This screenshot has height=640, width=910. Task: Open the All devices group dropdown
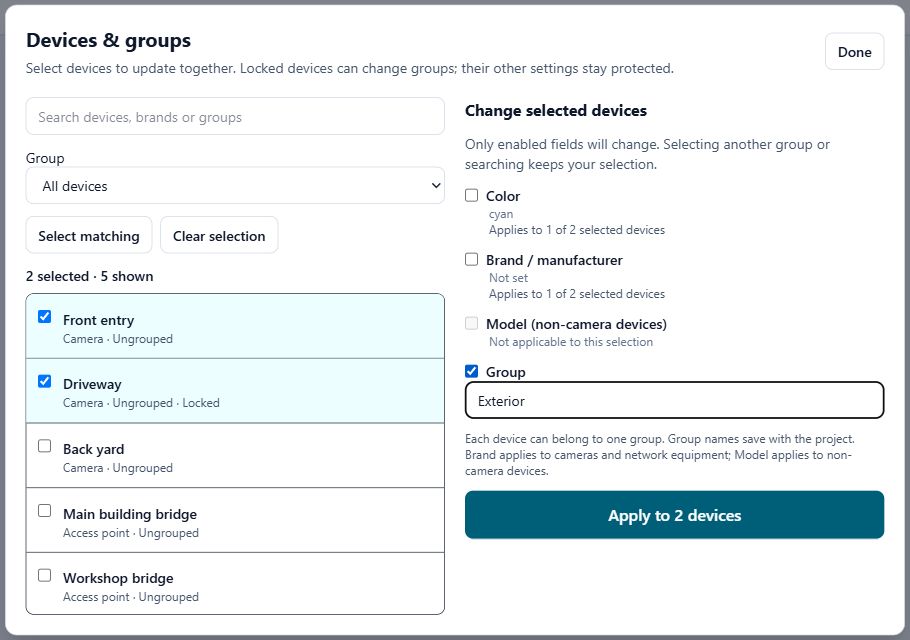(x=235, y=186)
